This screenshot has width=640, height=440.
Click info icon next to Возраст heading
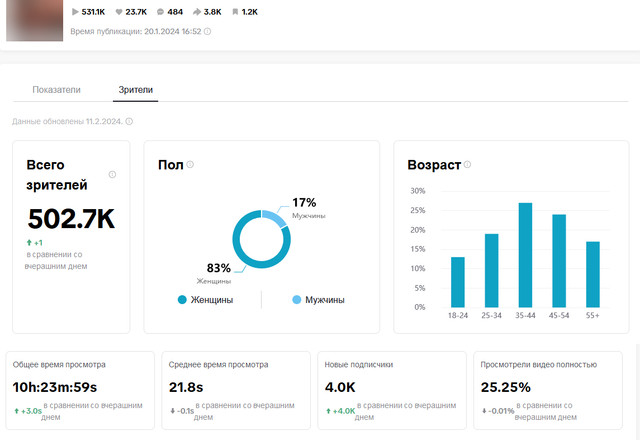(467, 164)
